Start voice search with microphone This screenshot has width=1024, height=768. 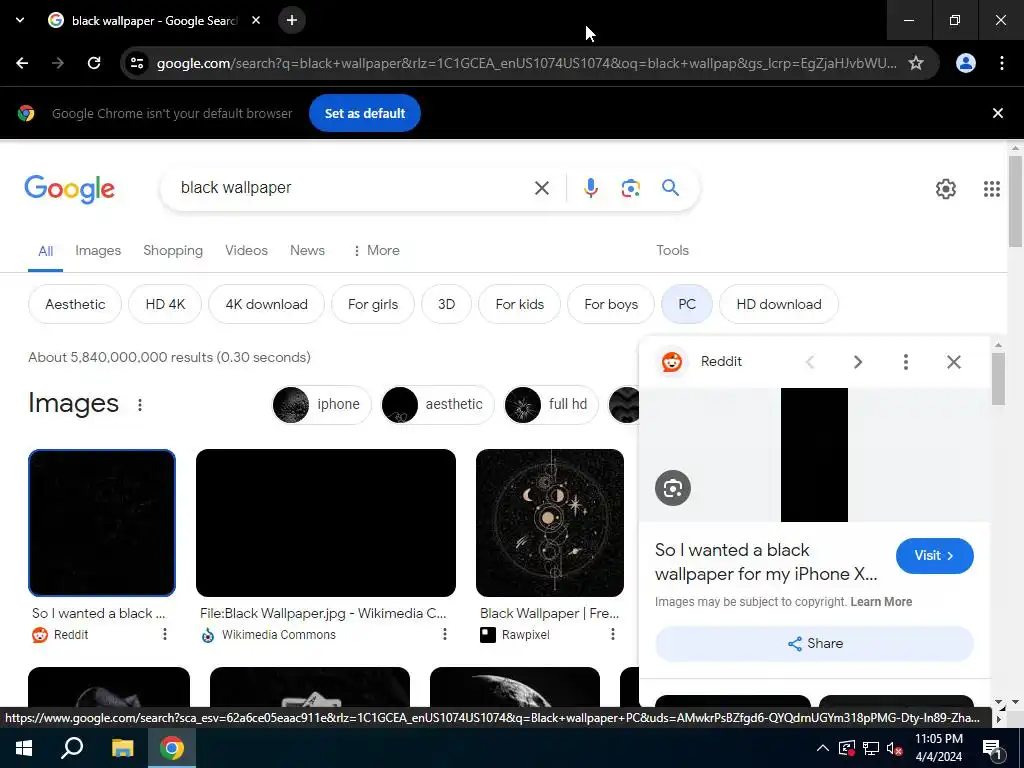(590, 188)
